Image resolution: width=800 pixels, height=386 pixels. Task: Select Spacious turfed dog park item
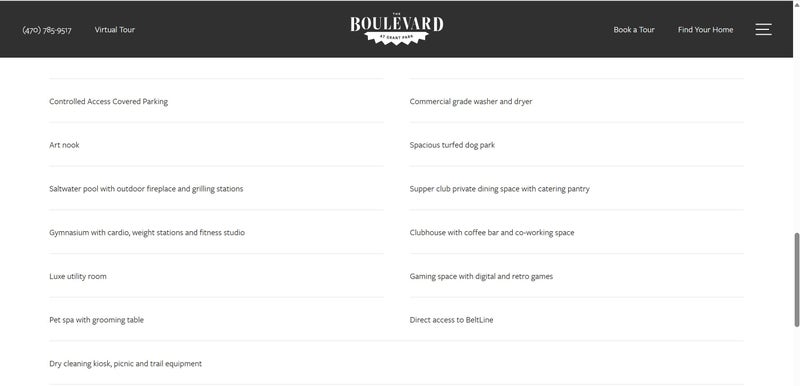click(452, 145)
